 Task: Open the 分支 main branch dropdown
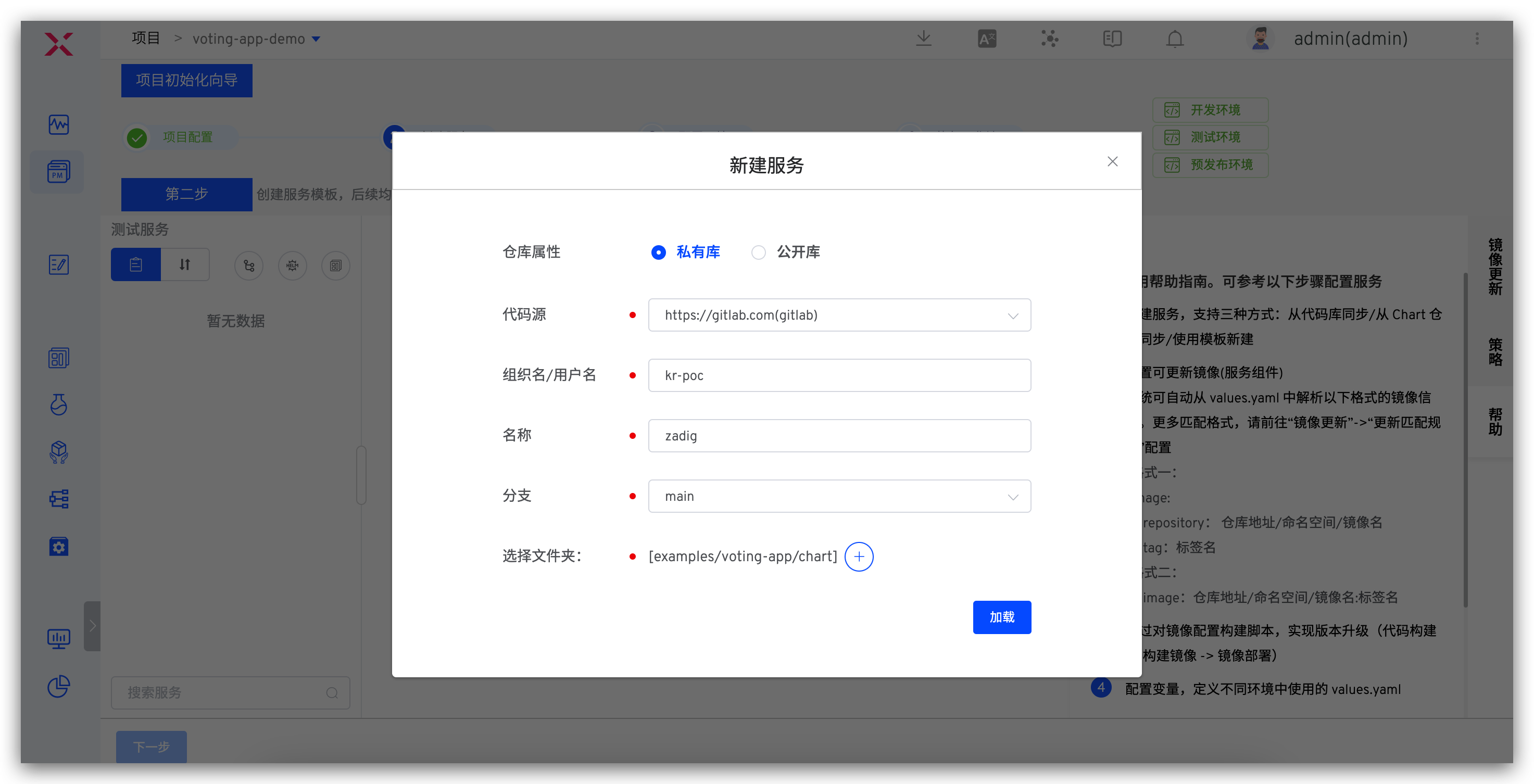839,496
